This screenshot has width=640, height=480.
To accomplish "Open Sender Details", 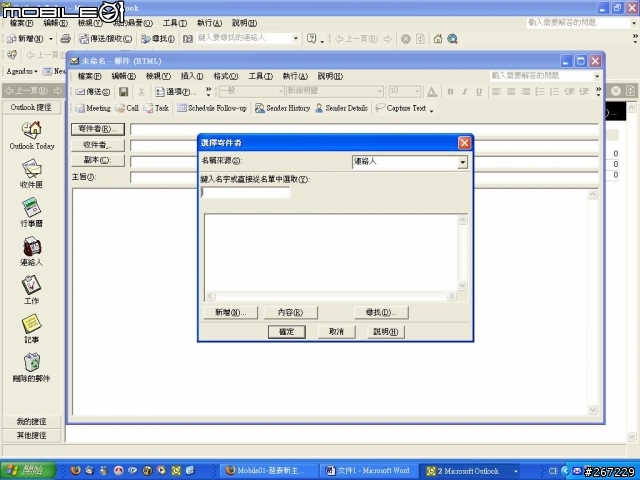I will coord(342,108).
